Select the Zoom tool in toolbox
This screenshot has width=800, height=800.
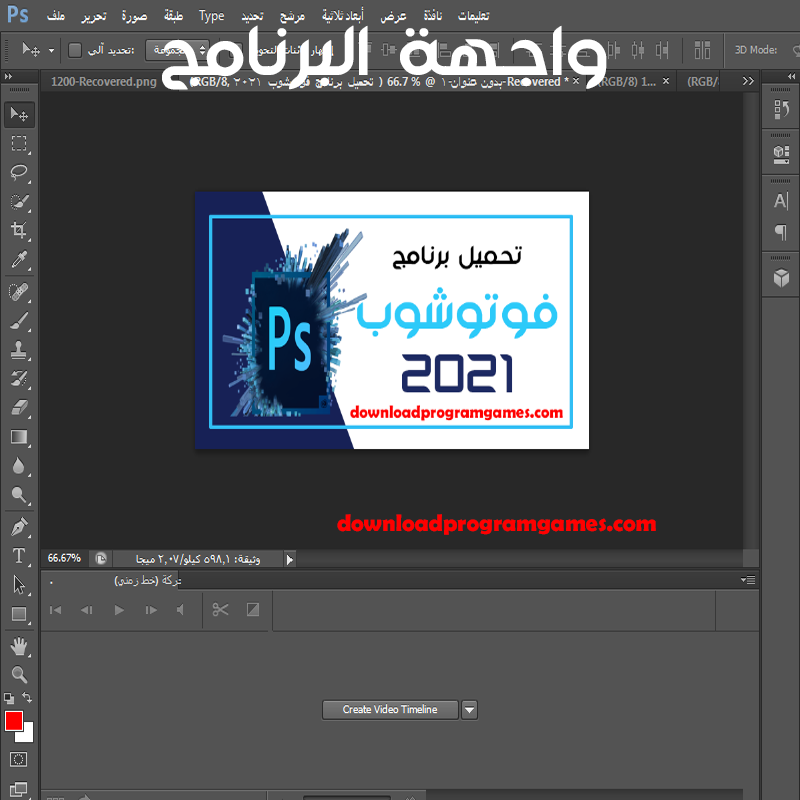tap(19, 675)
